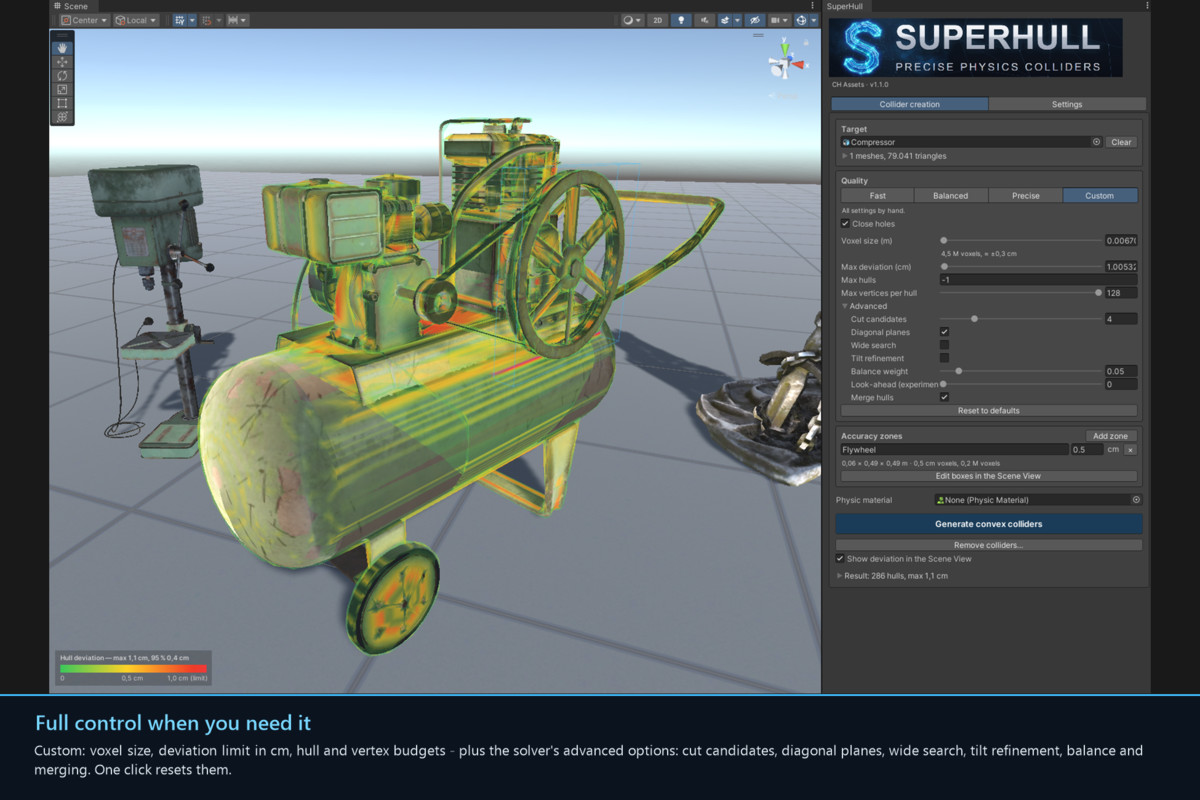Uncheck Merge hulls checkbox
Screen dimensions: 1200x800
click(944, 397)
